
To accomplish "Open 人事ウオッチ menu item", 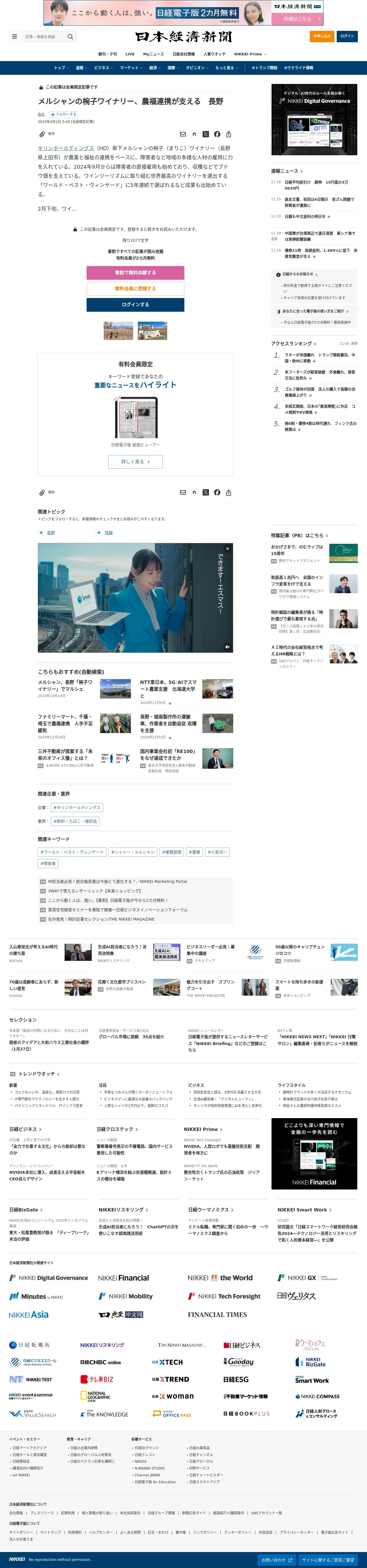I will click(x=214, y=54).
